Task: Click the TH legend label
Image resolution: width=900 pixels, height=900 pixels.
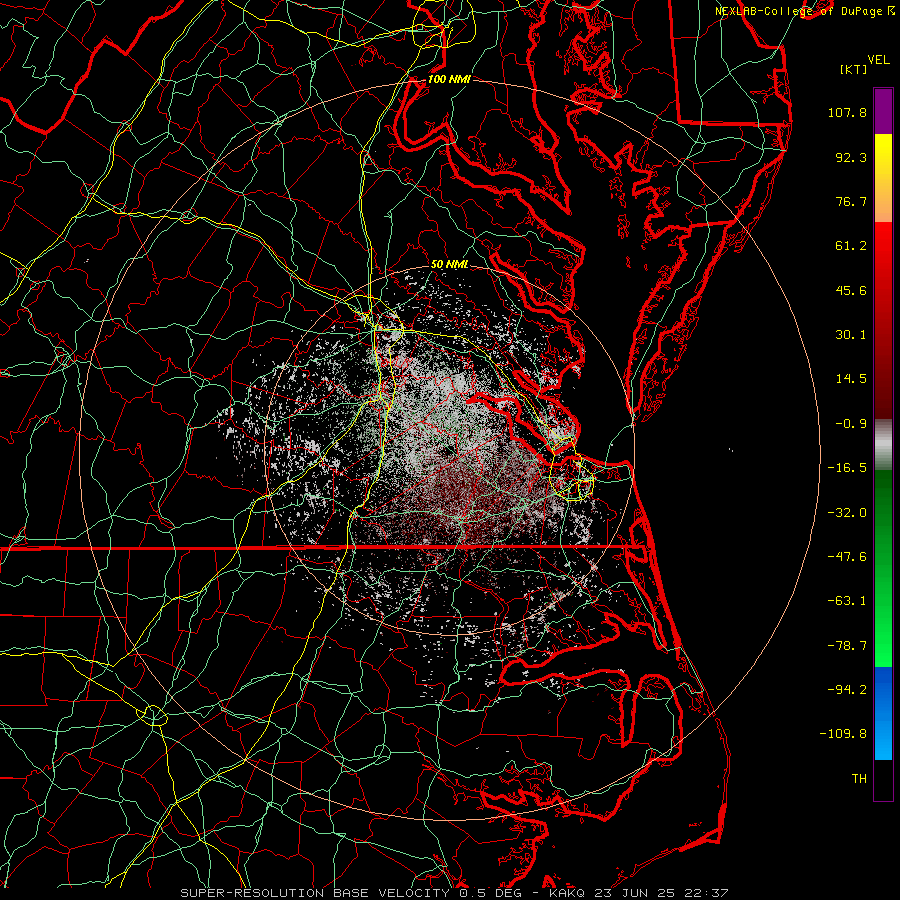Action: (859, 779)
